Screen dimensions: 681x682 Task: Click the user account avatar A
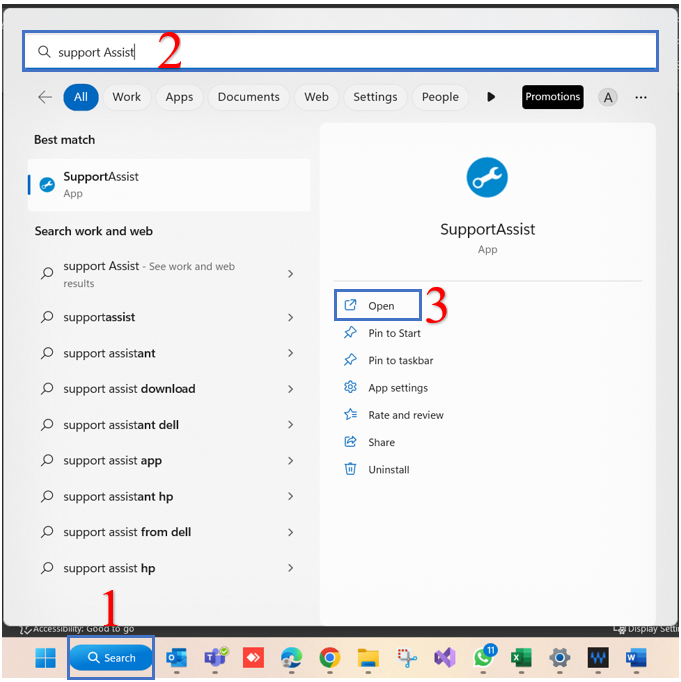click(x=608, y=97)
